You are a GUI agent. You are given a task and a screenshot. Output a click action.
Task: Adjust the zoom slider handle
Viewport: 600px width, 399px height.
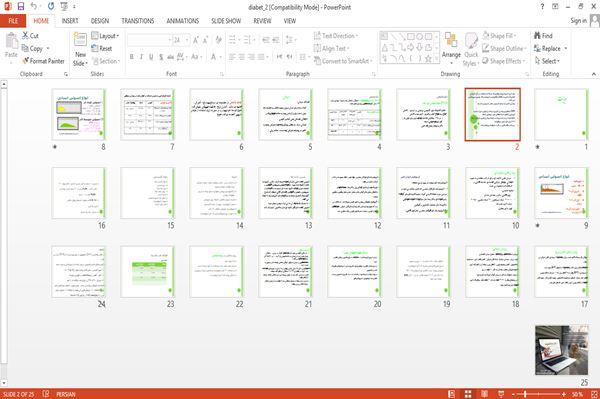[x=525, y=394]
